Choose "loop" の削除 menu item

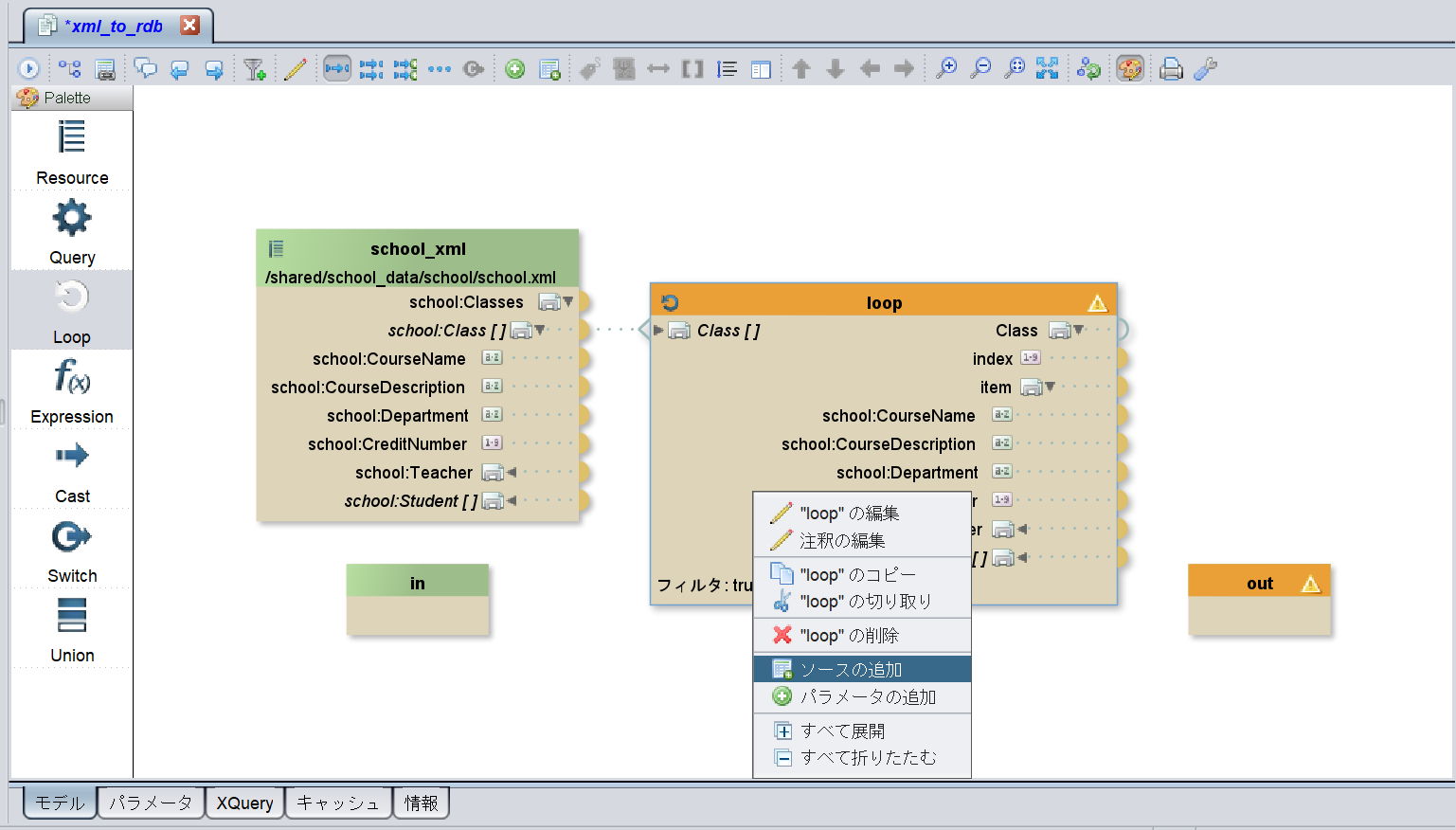[862, 635]
